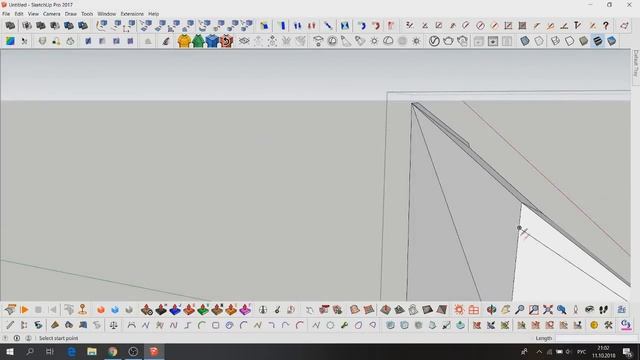640x360 pixels.
Task: Click the yellow circle coin icon
Action: point(594,325)
